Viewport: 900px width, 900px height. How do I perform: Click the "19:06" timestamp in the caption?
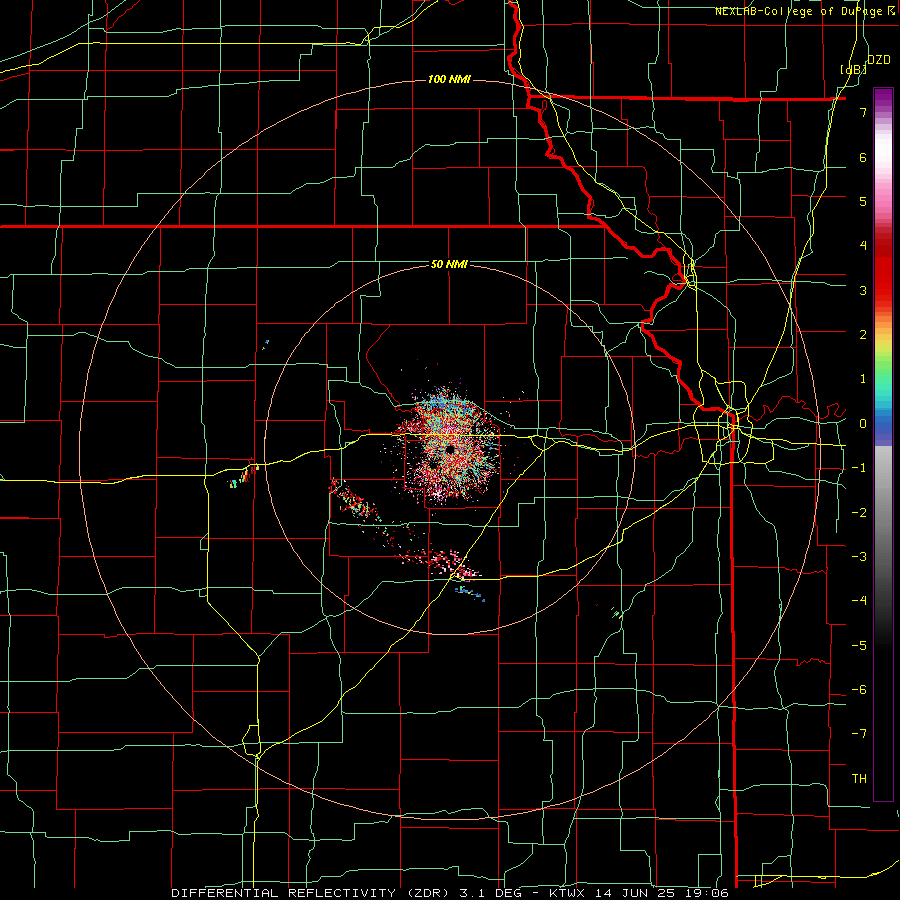click(x=708, y=893)
